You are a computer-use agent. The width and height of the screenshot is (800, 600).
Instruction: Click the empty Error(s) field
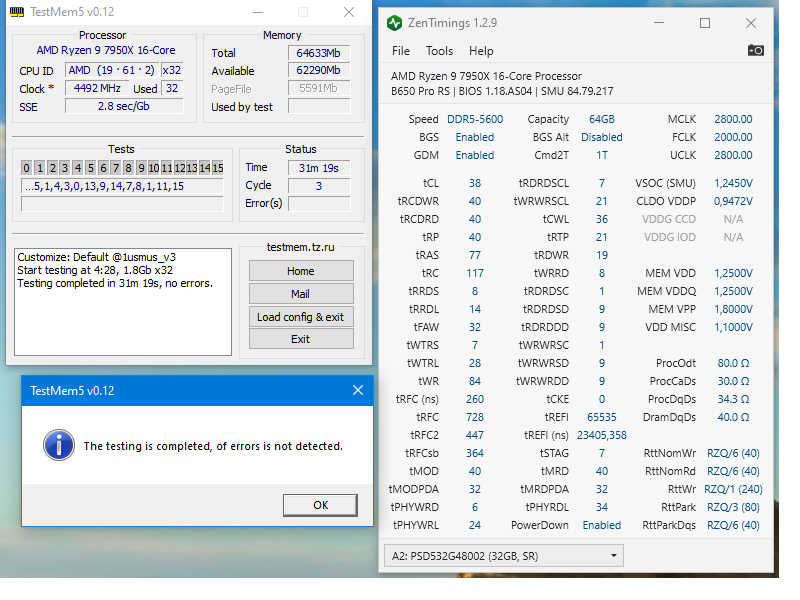coord(319,204)
